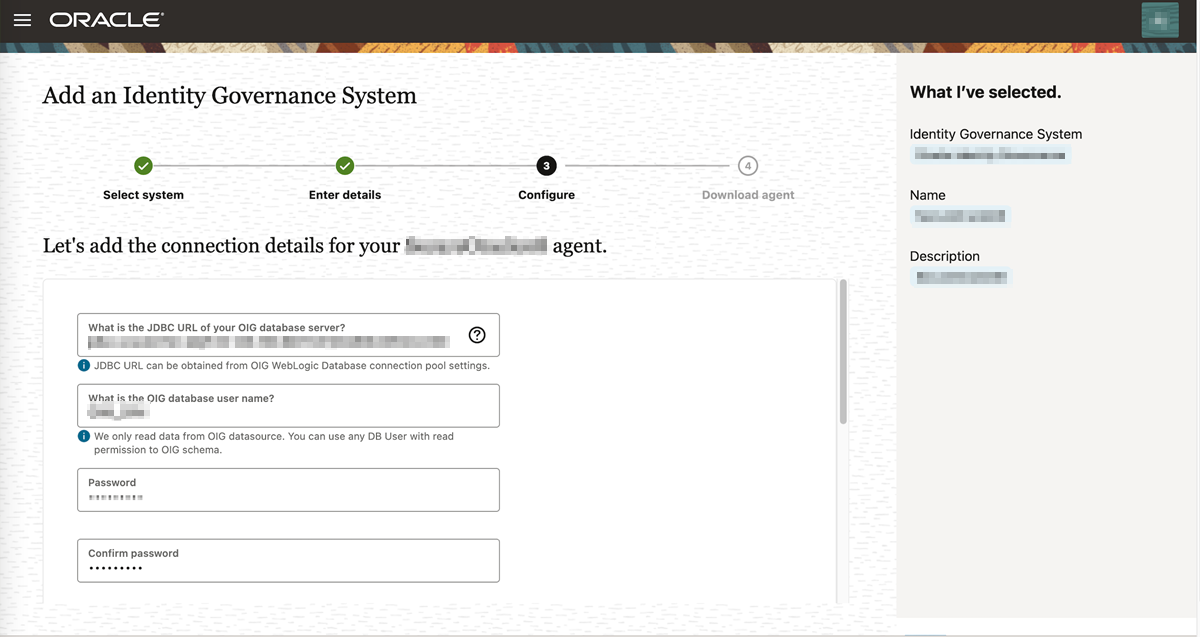Click the Description value under What I've selected
The image size is (1200, 637).
pos(961,276)
